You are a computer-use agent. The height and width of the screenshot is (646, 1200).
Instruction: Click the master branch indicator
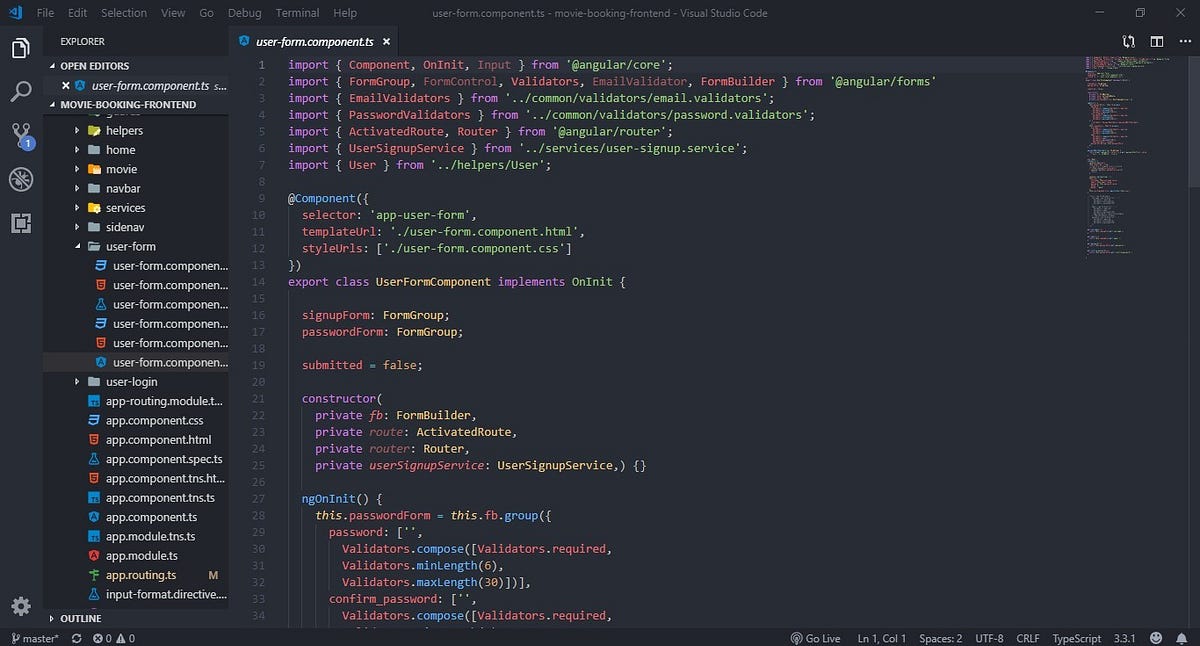36,638
